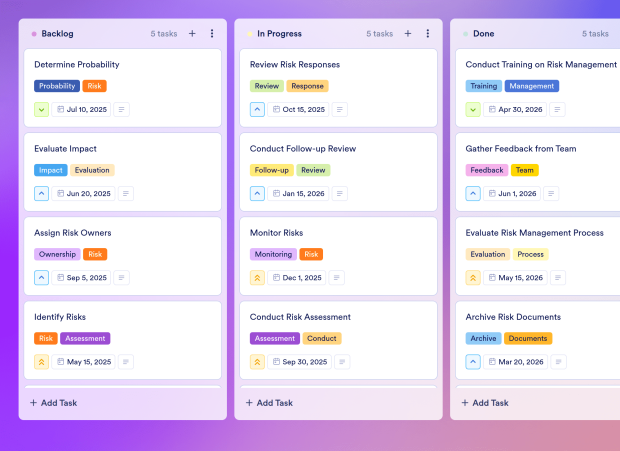Image resolution: width=620 pixels, height=451 pixels.
Task: Open the Gather Feedback from Team title
Action: pos(521,149)
